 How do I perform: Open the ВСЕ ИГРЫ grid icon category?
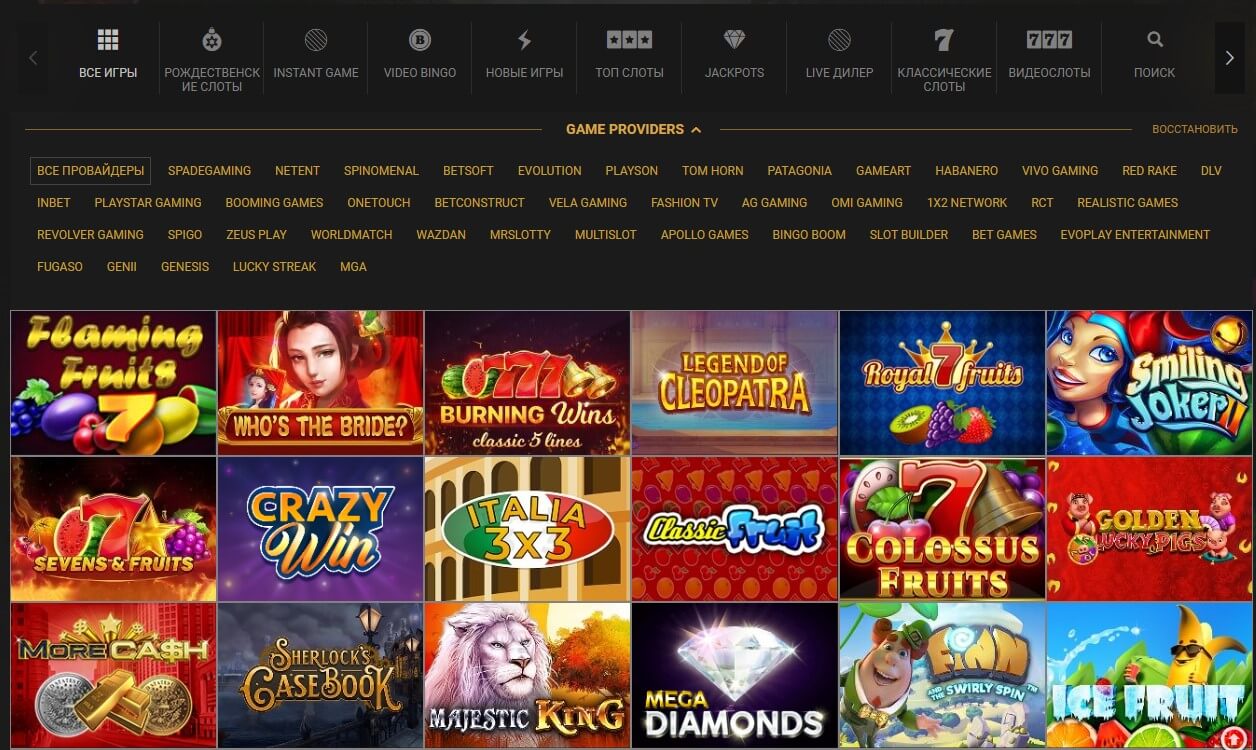(x=108, y=41)
